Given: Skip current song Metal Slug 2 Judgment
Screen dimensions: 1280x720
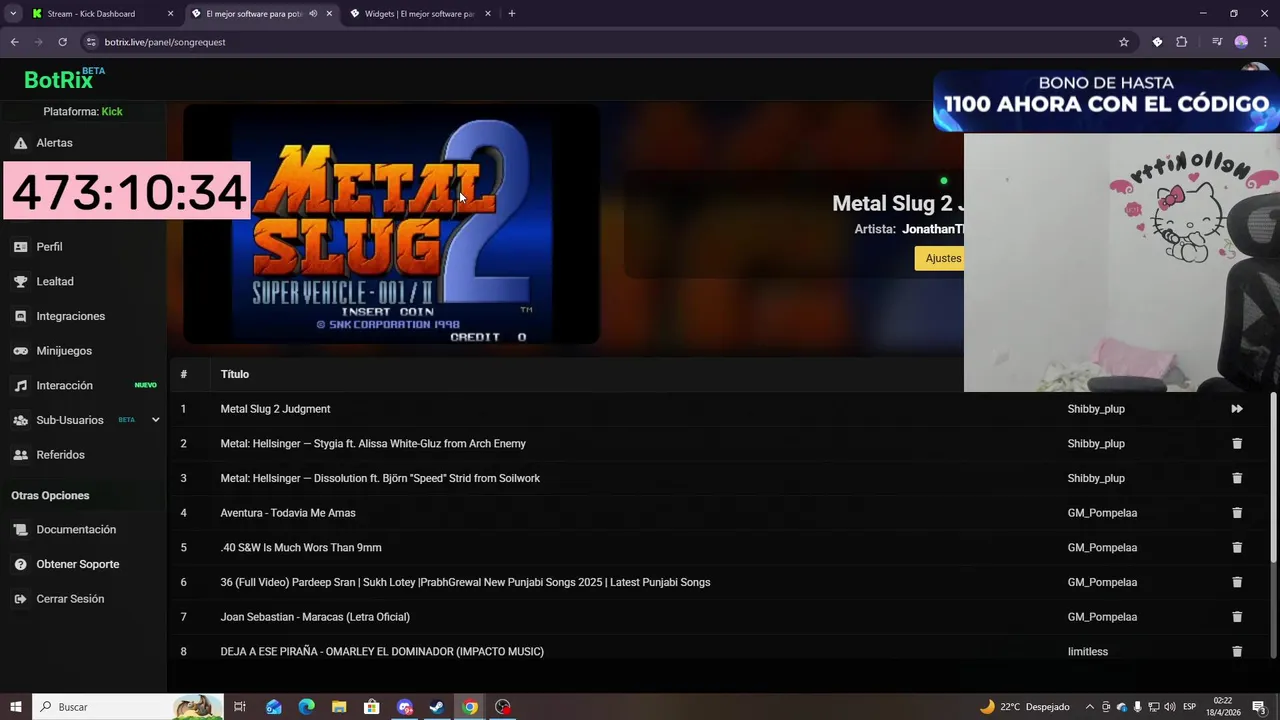Looking at the screenshot, I should pos(1237,409).
